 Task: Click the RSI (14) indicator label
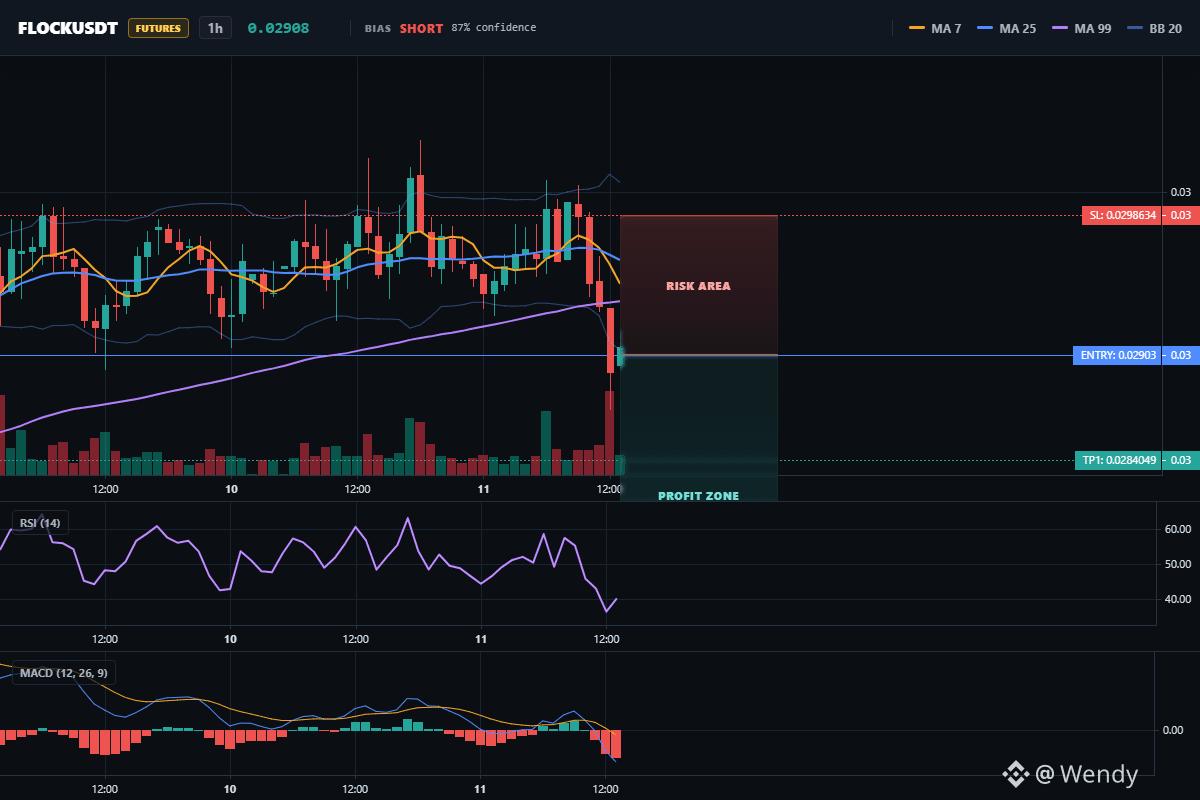pos(40,523)
